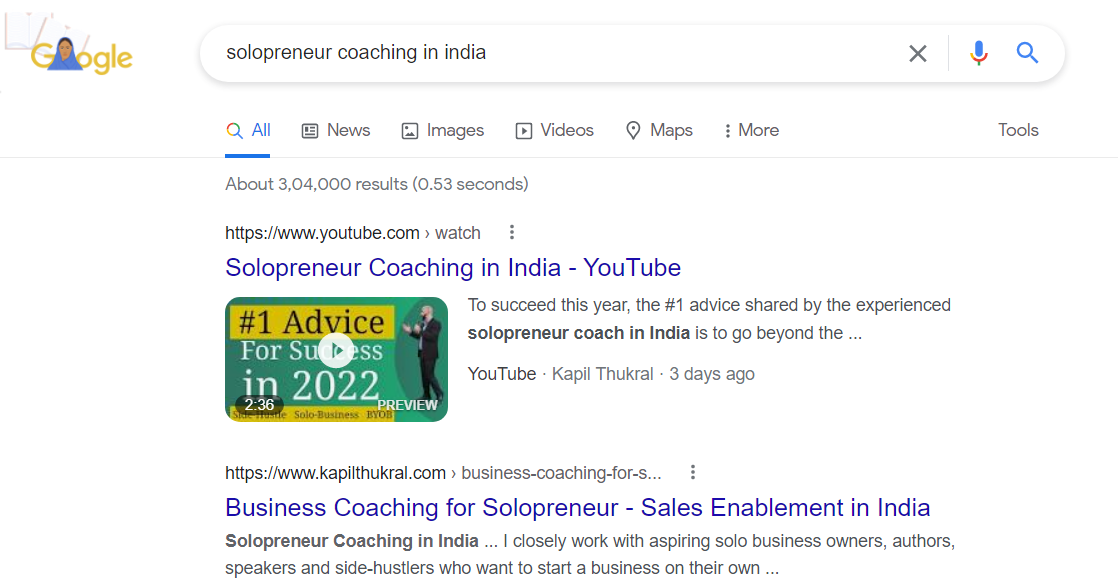Switch to the Videos tab

tap(554, 130)
